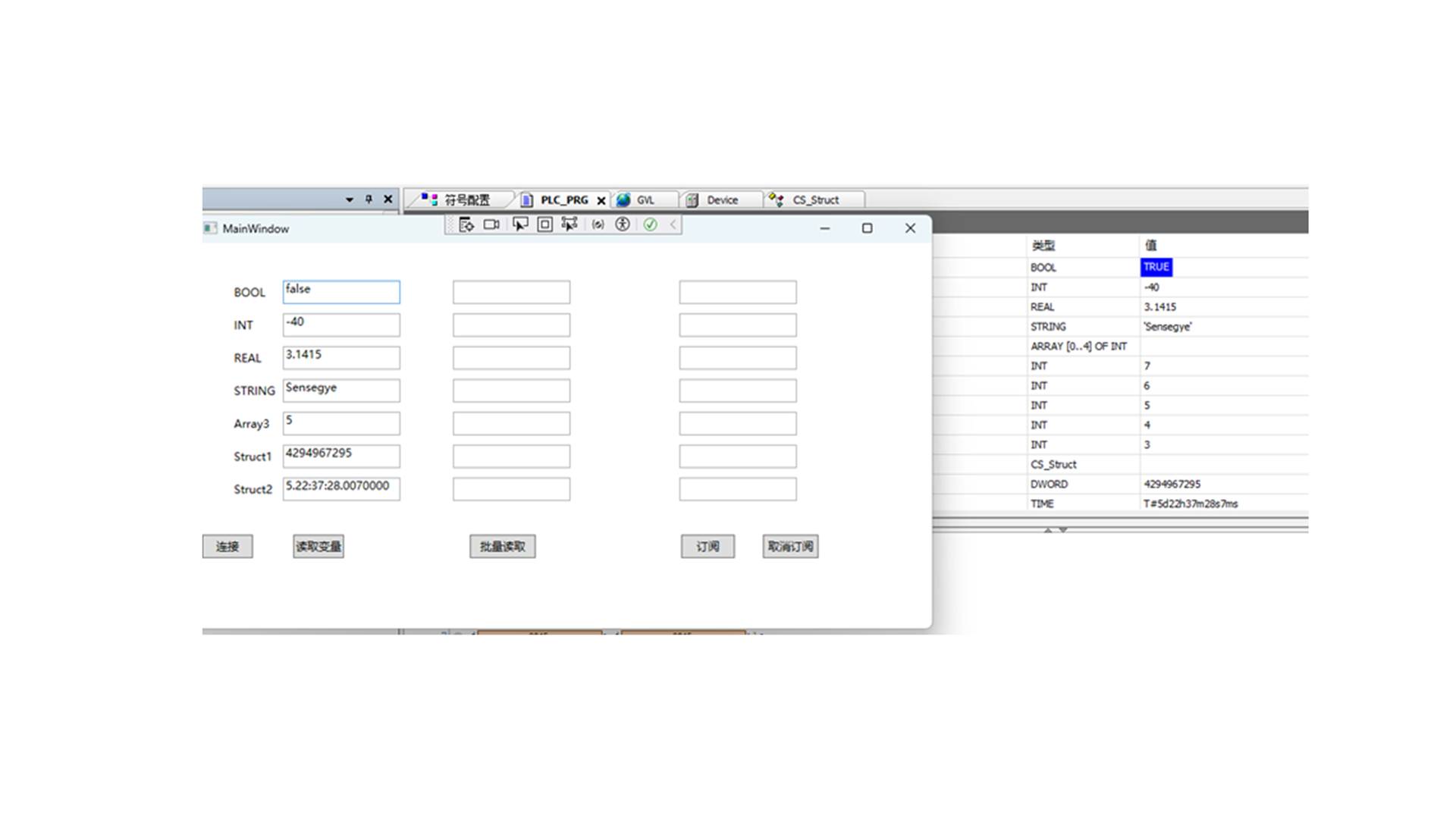Toggle Display Layout Adorners icon
The height and width of the screenshot is (819, 1456).
tap(544, 224)
